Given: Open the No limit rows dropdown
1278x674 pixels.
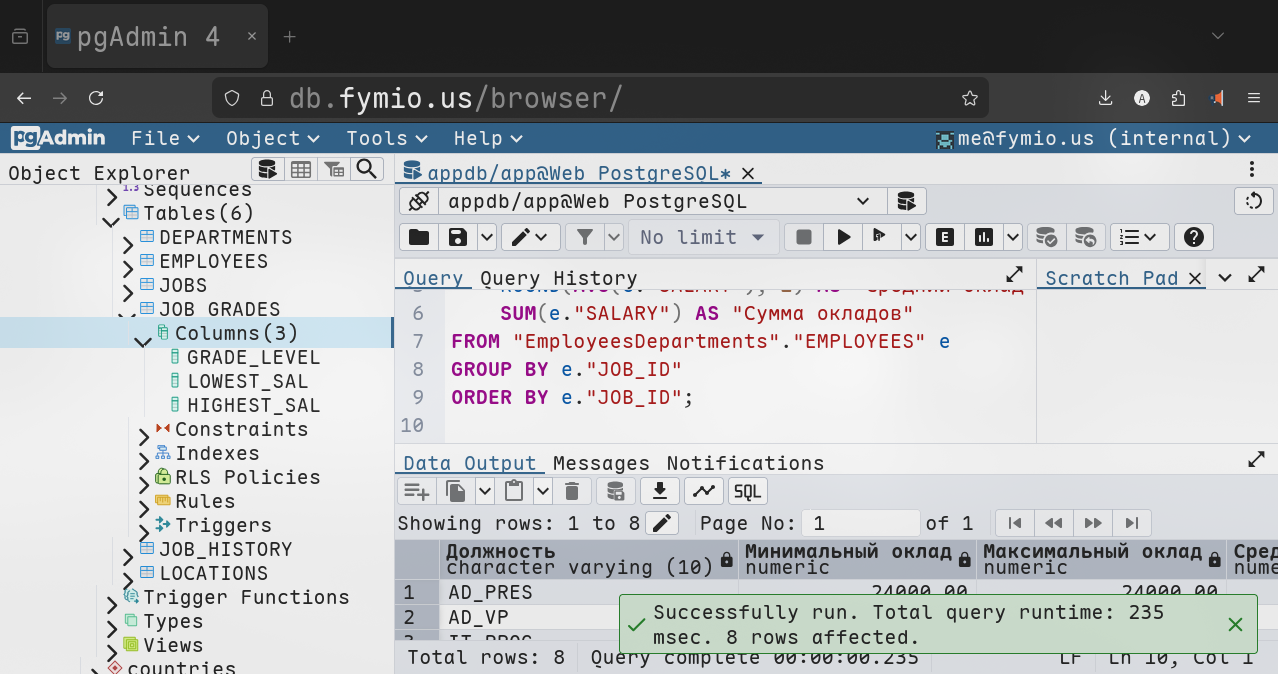Looking at the screenshot, I should point(703,237).
